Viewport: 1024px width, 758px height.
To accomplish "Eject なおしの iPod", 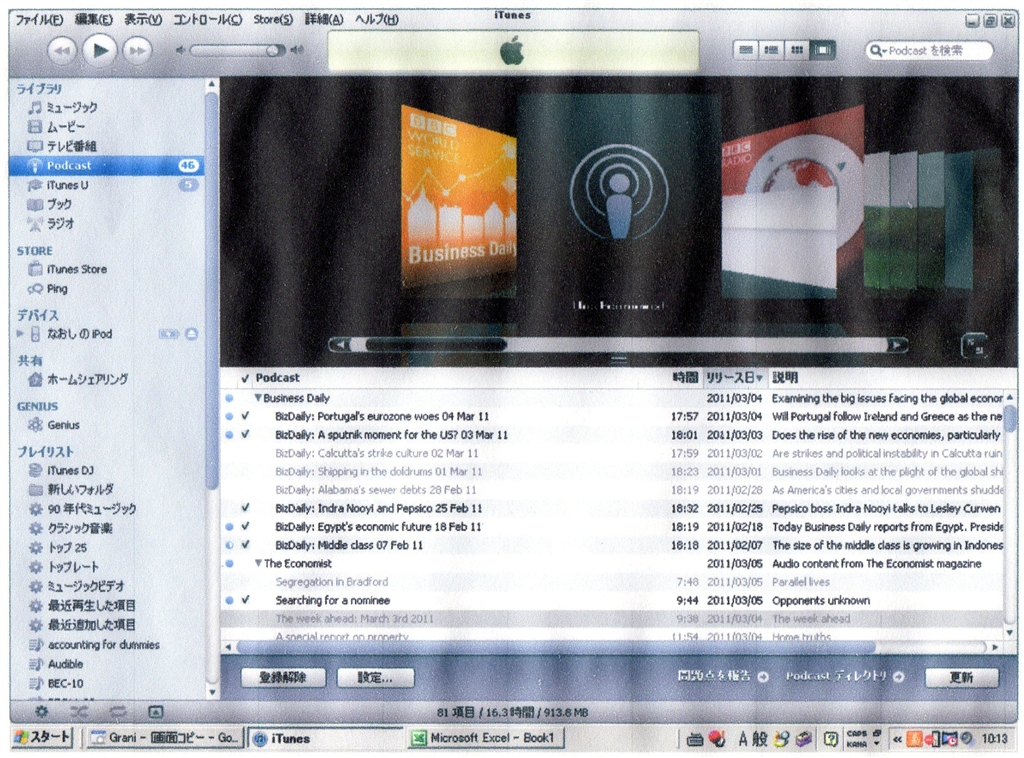I will 191,334.
